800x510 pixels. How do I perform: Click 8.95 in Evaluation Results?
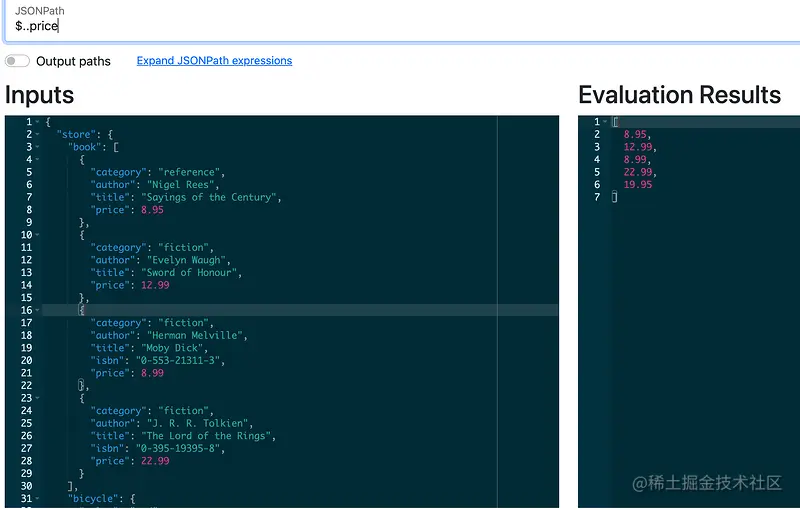[x=635, y=135]
